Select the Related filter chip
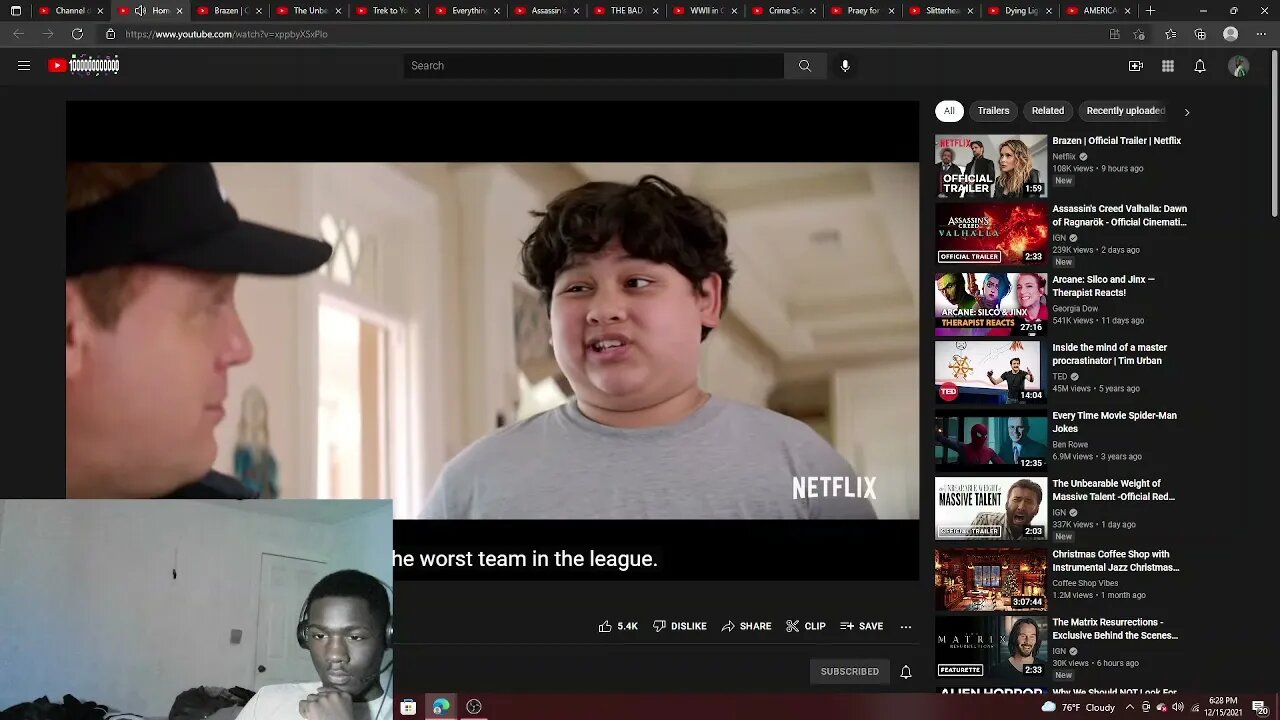Screen dimensions: 1280x720 tap(1048, 111)
